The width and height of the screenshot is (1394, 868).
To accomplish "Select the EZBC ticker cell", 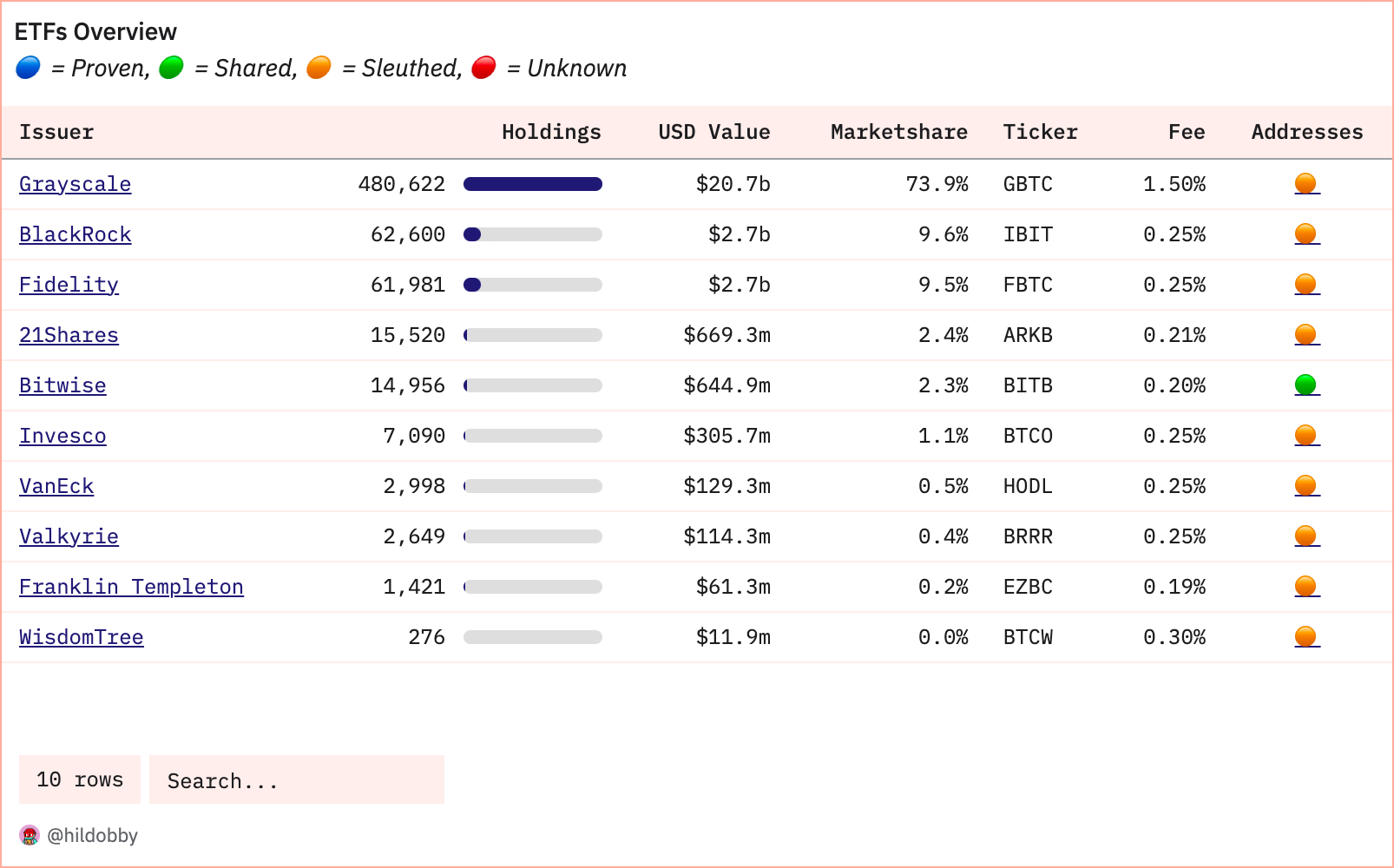I will 1029,587.
